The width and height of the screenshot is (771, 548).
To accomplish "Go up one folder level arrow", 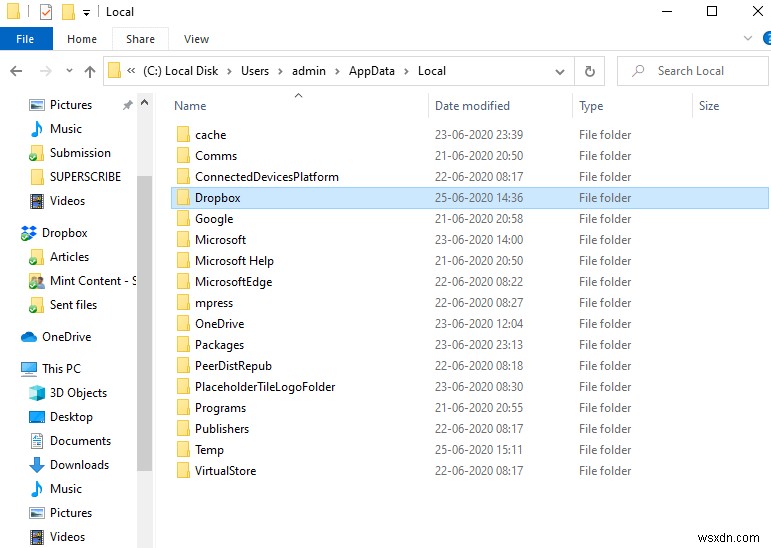I will [89, 71].
